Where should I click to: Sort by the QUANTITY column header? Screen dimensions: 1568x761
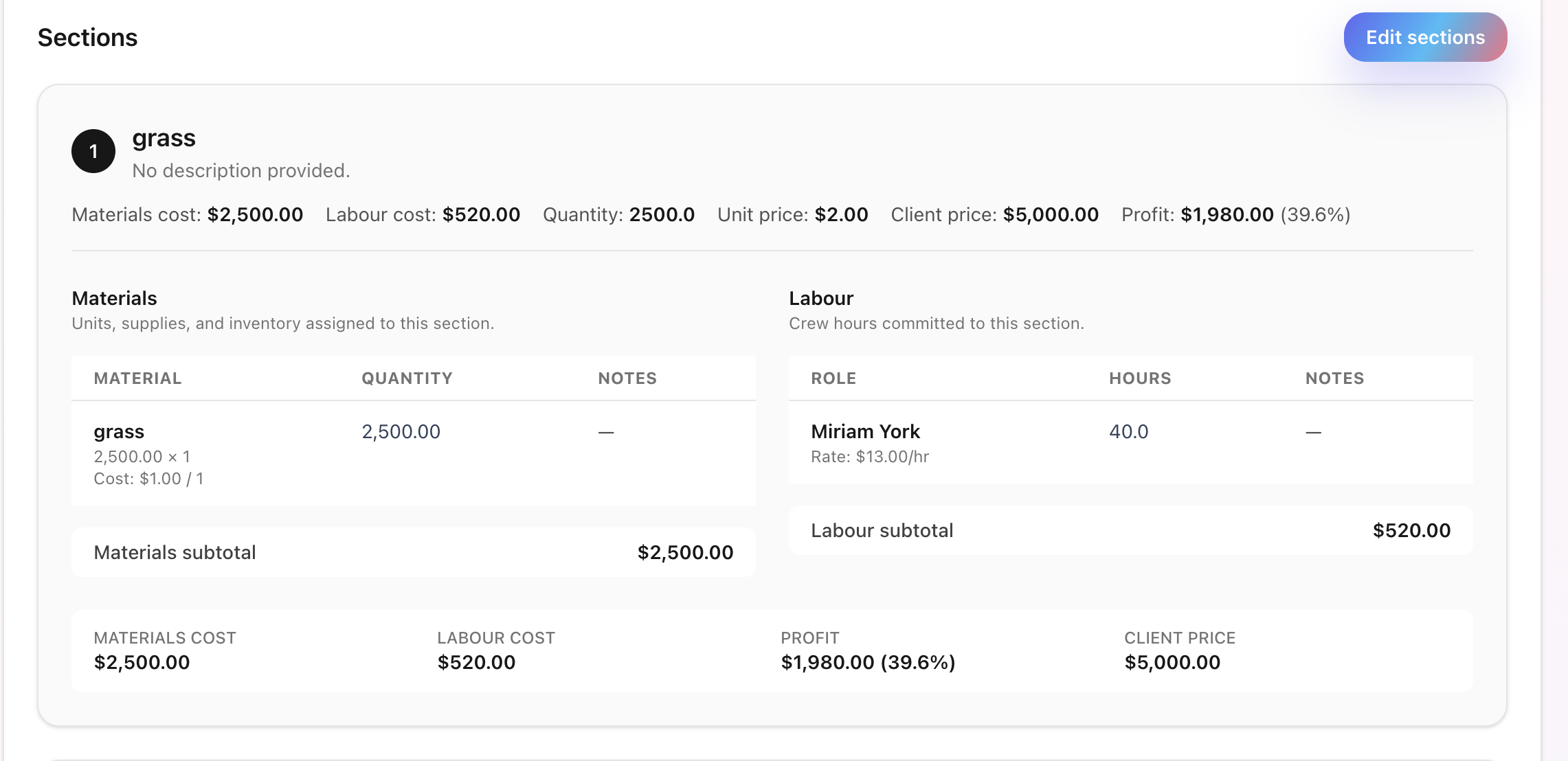pyautogui.click(x=407, y=378)
